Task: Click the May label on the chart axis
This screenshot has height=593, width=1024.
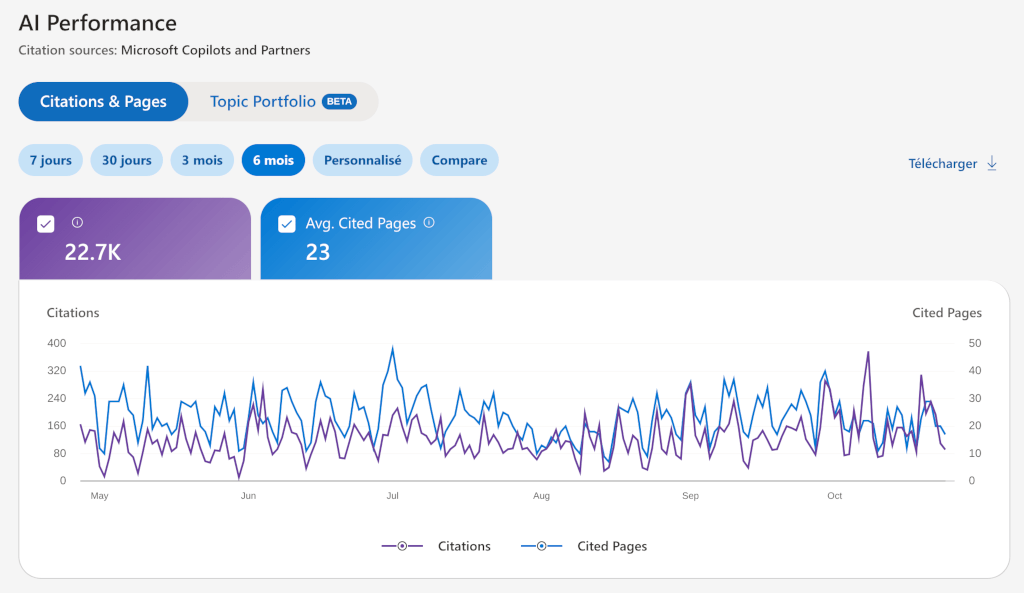Action: click(99, 496)
